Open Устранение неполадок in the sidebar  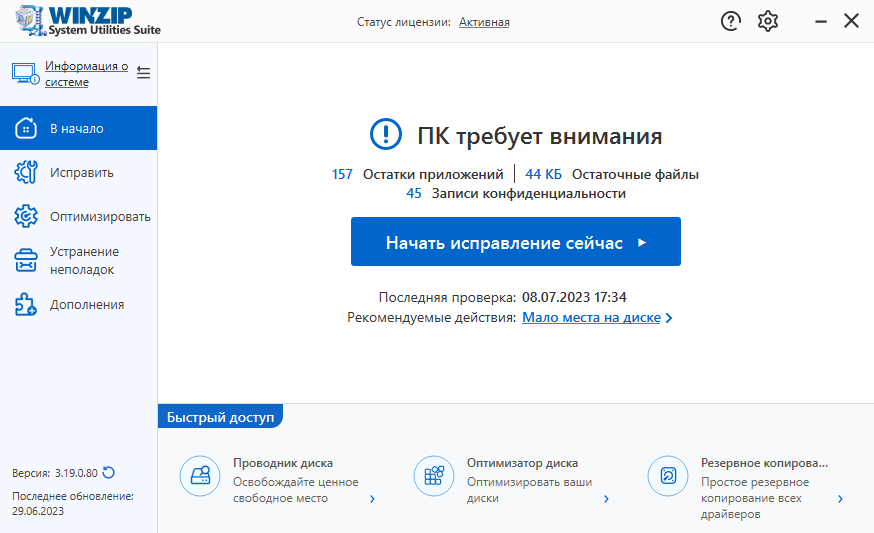tap(78, 260)
